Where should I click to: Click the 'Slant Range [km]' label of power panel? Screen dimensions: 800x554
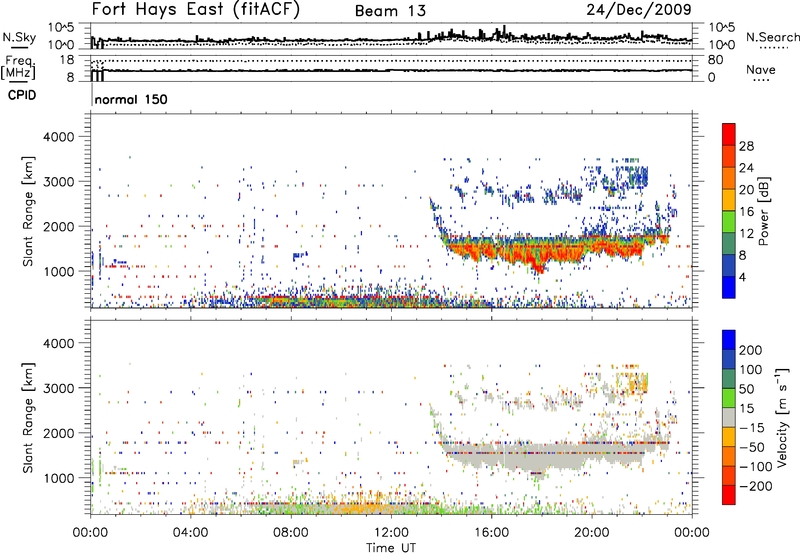(x=28, y=211)
